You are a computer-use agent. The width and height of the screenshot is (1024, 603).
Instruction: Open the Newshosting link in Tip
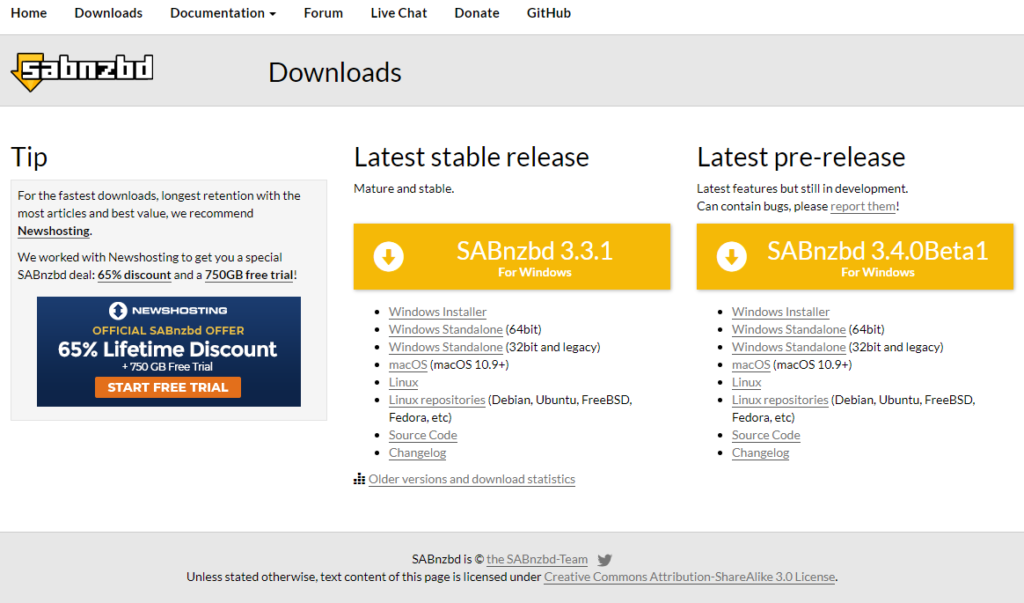[54, 231]
